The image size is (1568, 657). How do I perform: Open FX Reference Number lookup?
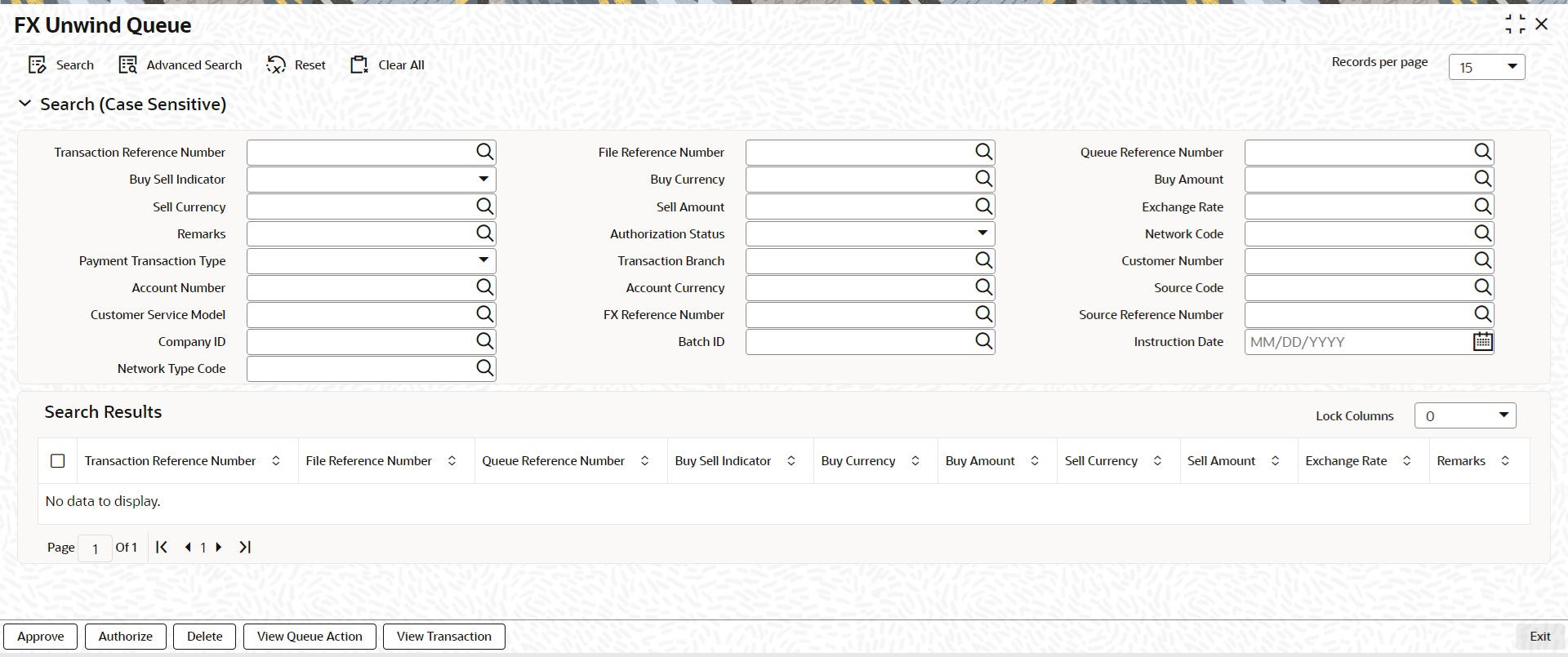pos(984,314)
